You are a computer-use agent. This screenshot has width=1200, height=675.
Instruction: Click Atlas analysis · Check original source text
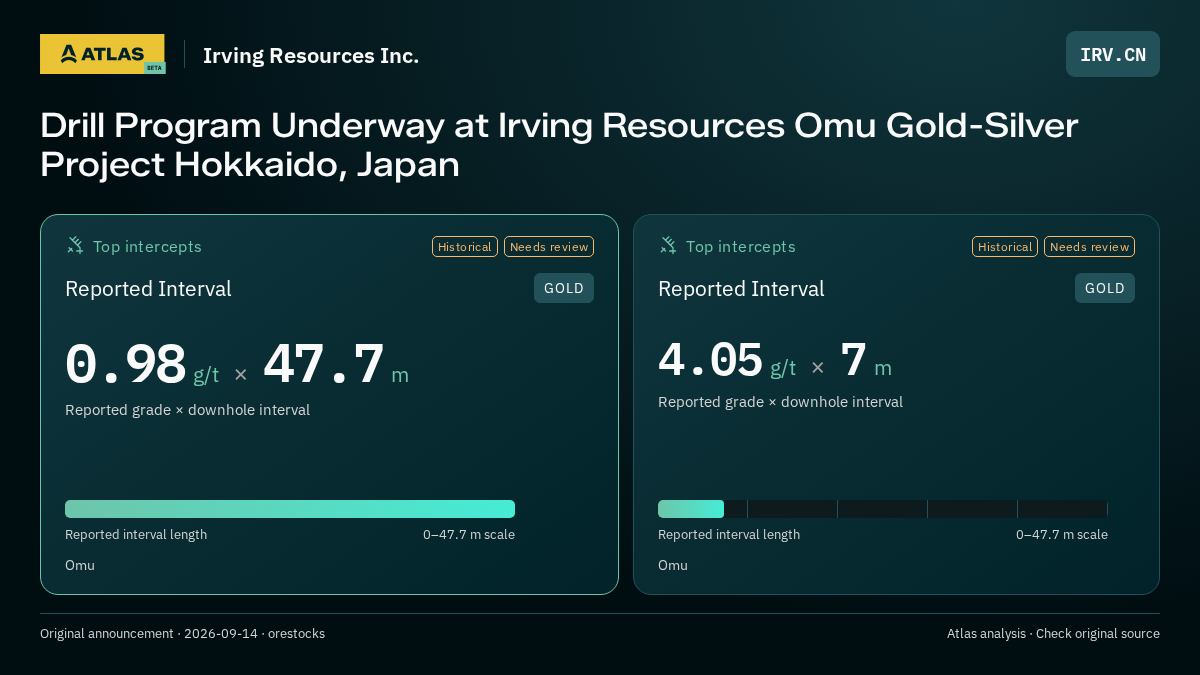click(x=1053, y=634)
